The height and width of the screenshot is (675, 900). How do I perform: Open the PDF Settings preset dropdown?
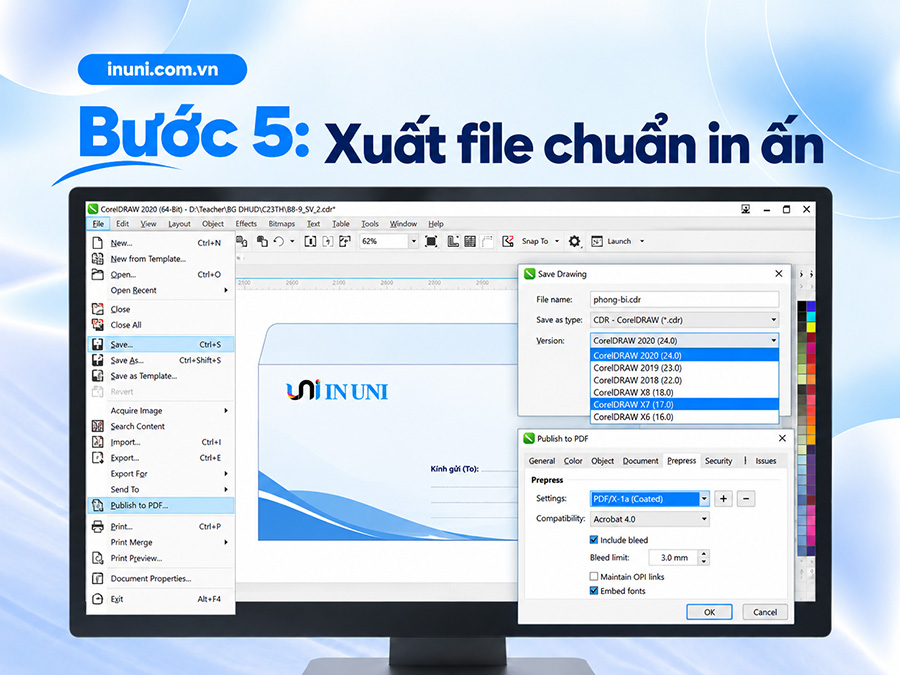pyautogui.click(x=650, y=499)
